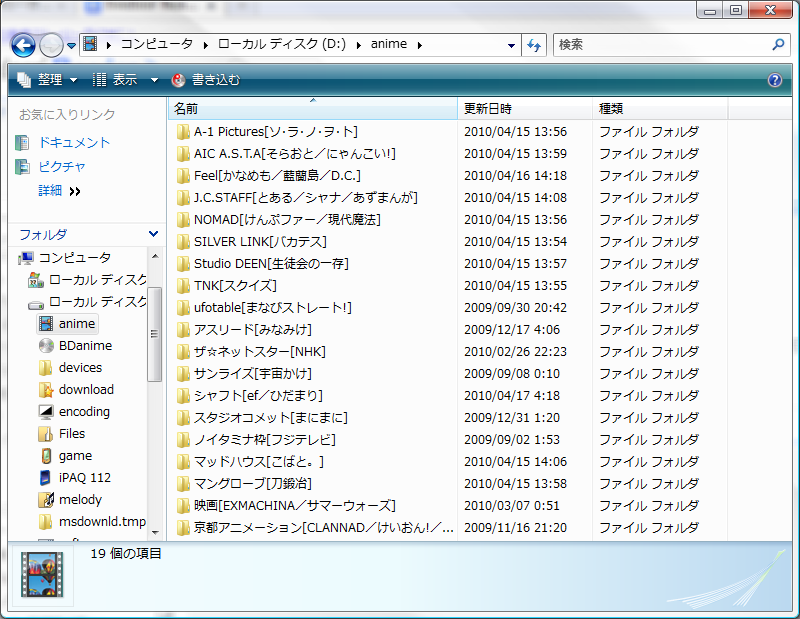Open the 表示 dropdown arrow
The height and width of the screenshot is (619, 800).
[x=154, y=80]
